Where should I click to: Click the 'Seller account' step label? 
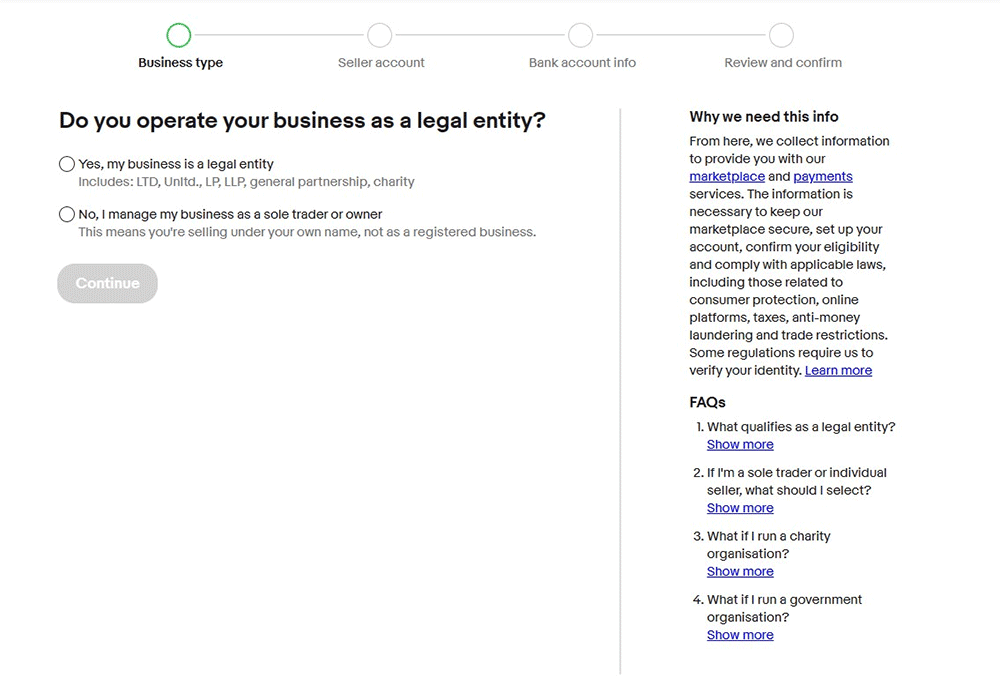[x=381, y=63]
